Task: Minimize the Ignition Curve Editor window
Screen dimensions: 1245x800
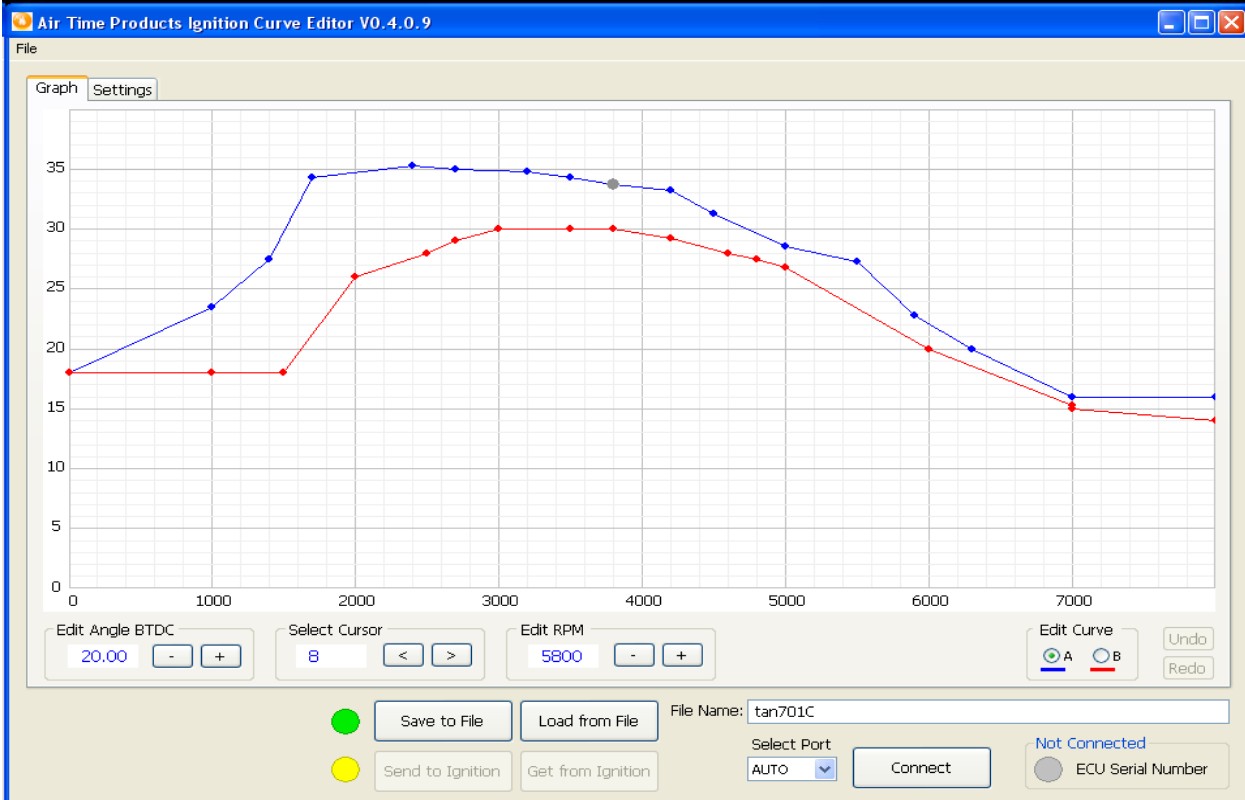Action: point(1173,22)
